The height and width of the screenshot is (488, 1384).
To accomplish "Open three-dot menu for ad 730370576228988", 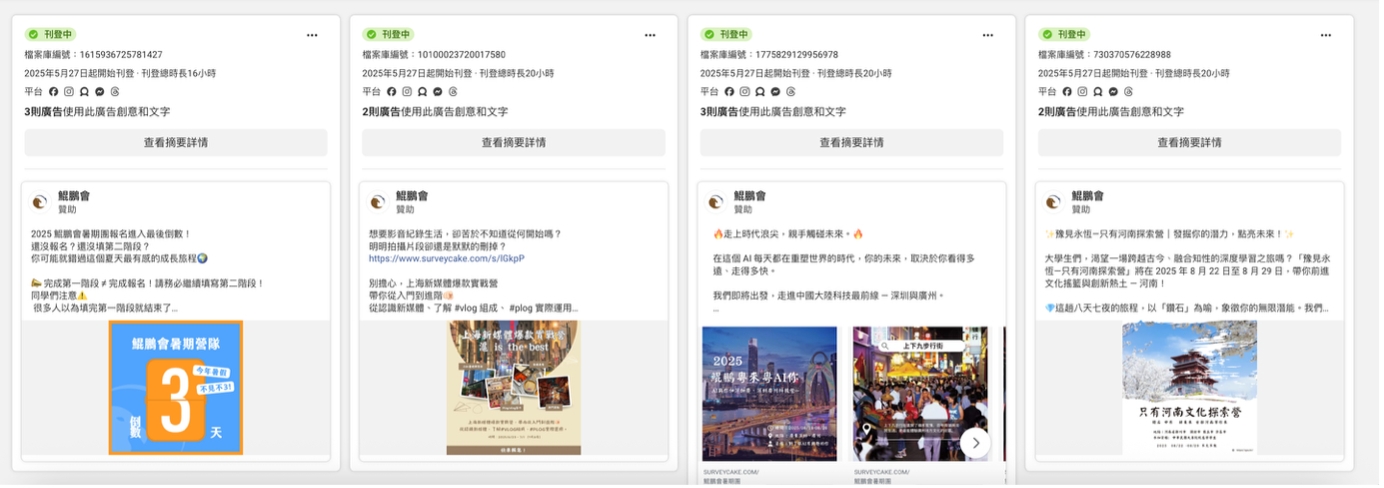I will (x=1326, y=35).
